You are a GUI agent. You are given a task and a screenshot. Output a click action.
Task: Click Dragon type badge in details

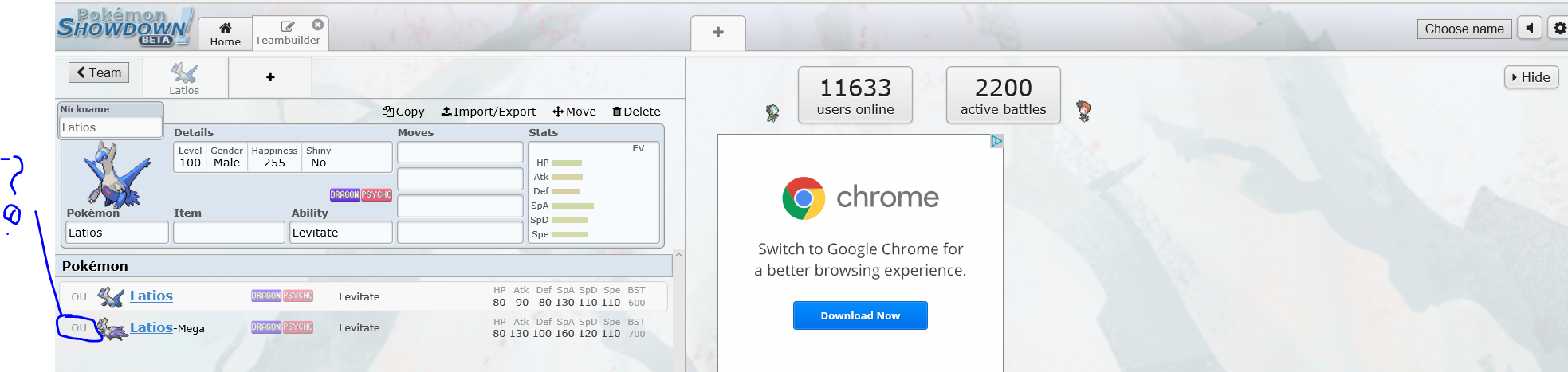coord(345,194)
